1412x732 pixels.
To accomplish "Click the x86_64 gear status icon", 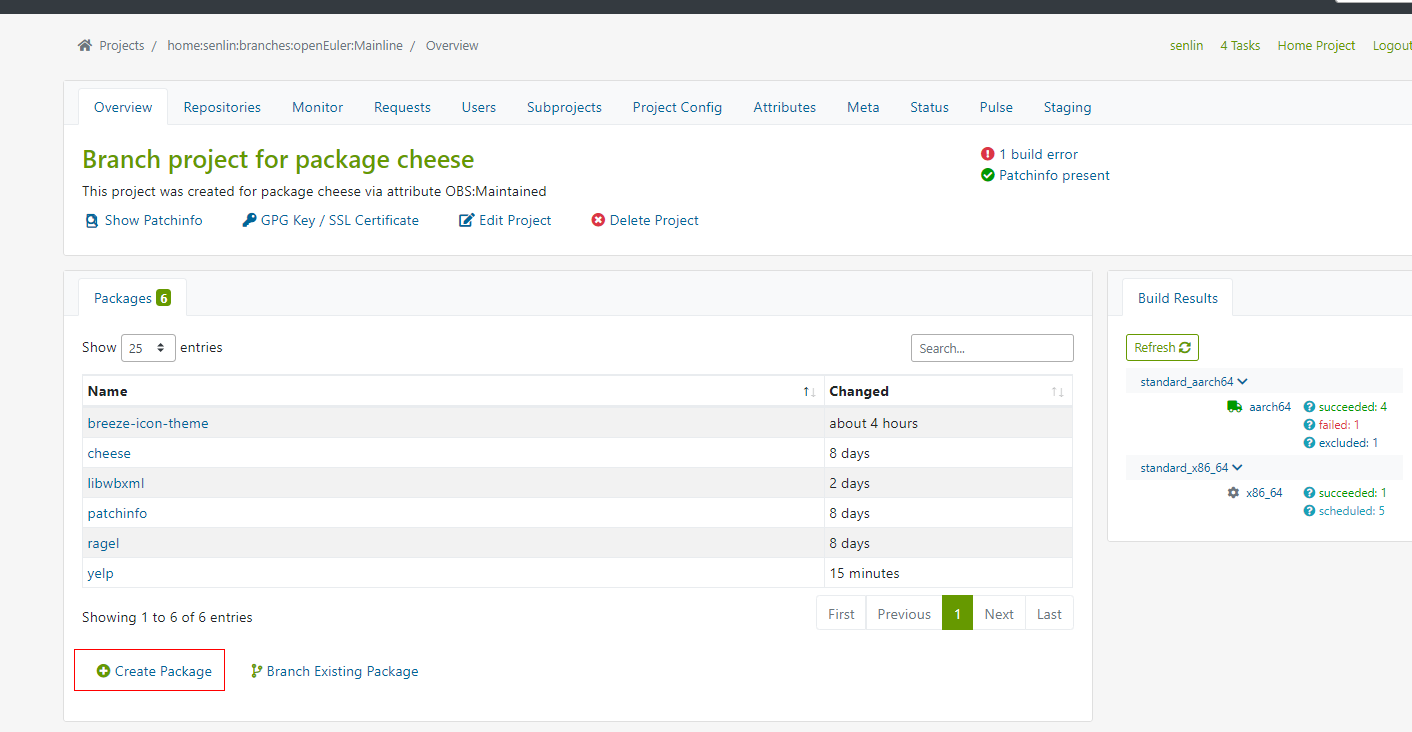I will click(x=1233, y=493).
